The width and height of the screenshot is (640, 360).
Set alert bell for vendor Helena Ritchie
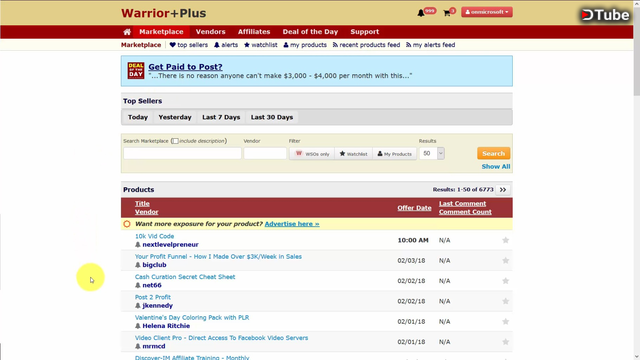[x=138, y=326]
